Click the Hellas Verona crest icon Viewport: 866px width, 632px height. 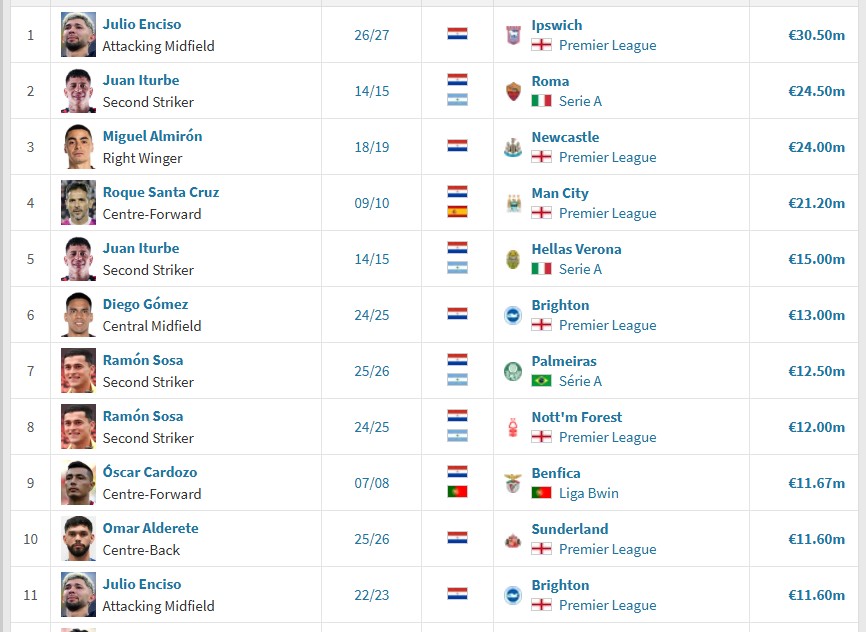coord(513,259)
